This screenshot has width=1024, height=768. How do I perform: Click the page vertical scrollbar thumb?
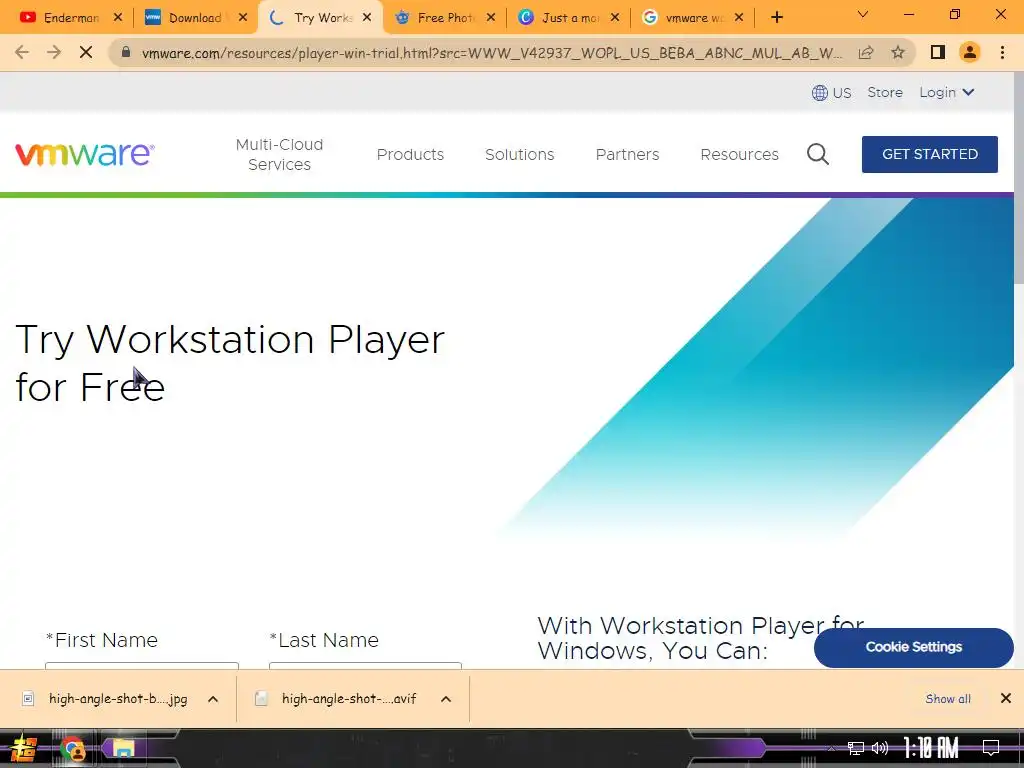[x=1018, y=176]
